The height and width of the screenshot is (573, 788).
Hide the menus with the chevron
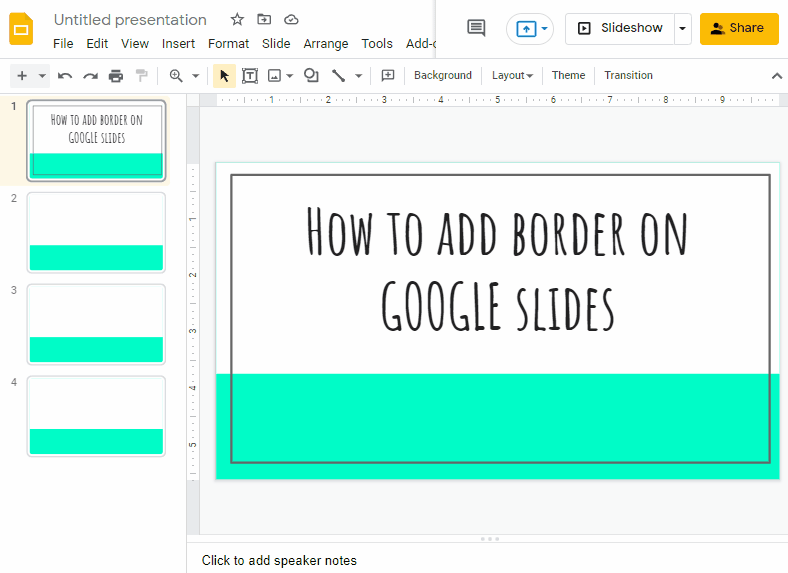point(776,76)
